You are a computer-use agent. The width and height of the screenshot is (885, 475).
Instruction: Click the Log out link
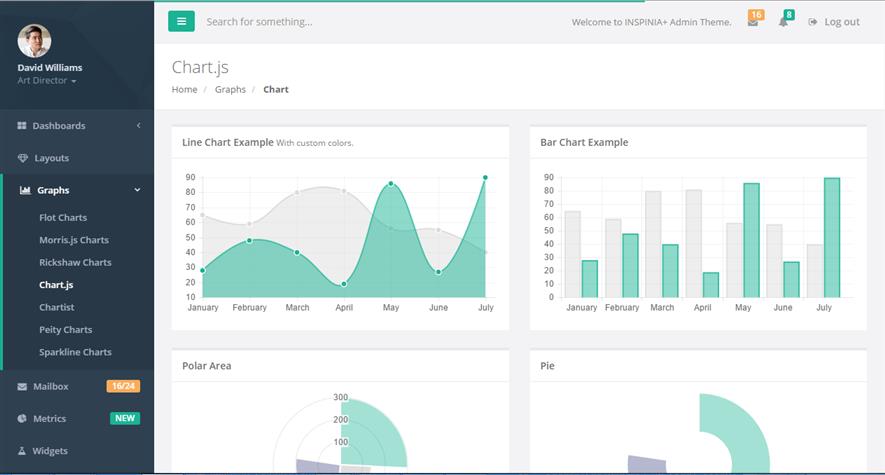tap(834, 22)
